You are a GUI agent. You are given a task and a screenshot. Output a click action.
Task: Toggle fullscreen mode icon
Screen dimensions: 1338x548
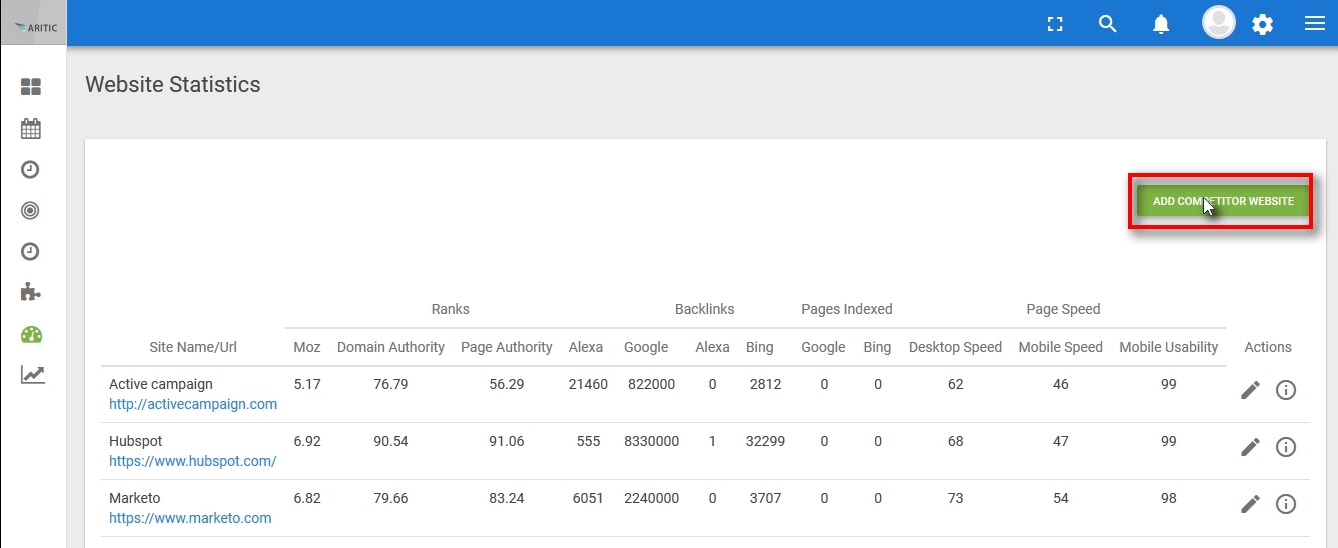coord(1054,24)
